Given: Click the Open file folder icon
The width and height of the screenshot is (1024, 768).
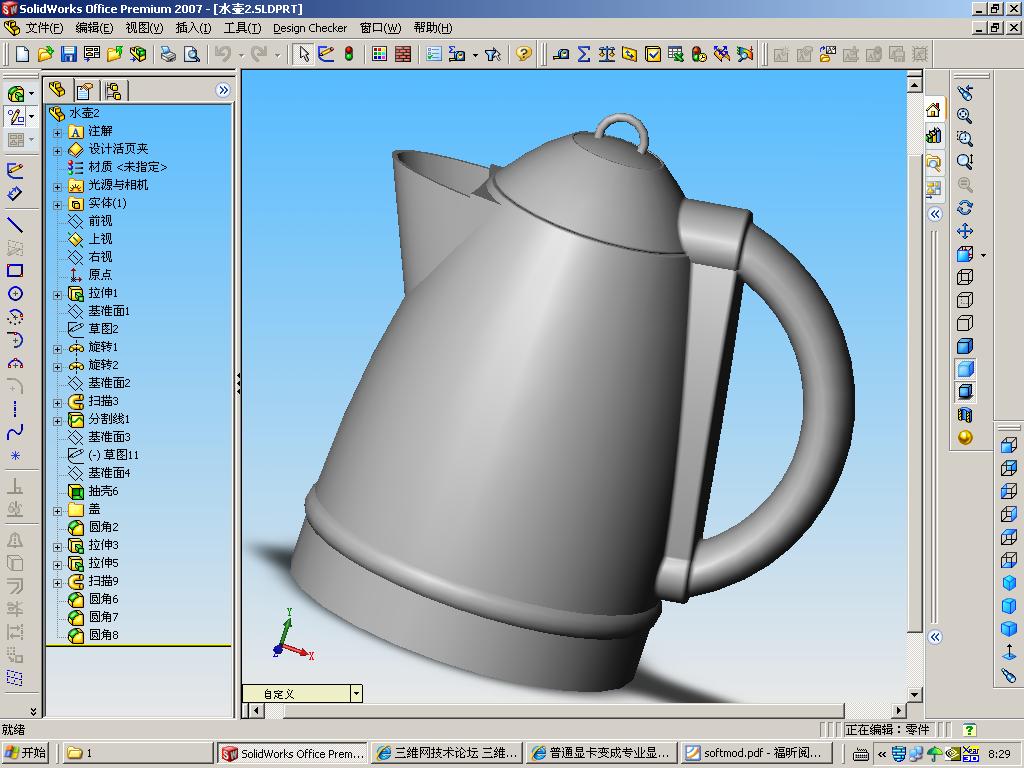Looking at the screenshot, I should (45, 54).
